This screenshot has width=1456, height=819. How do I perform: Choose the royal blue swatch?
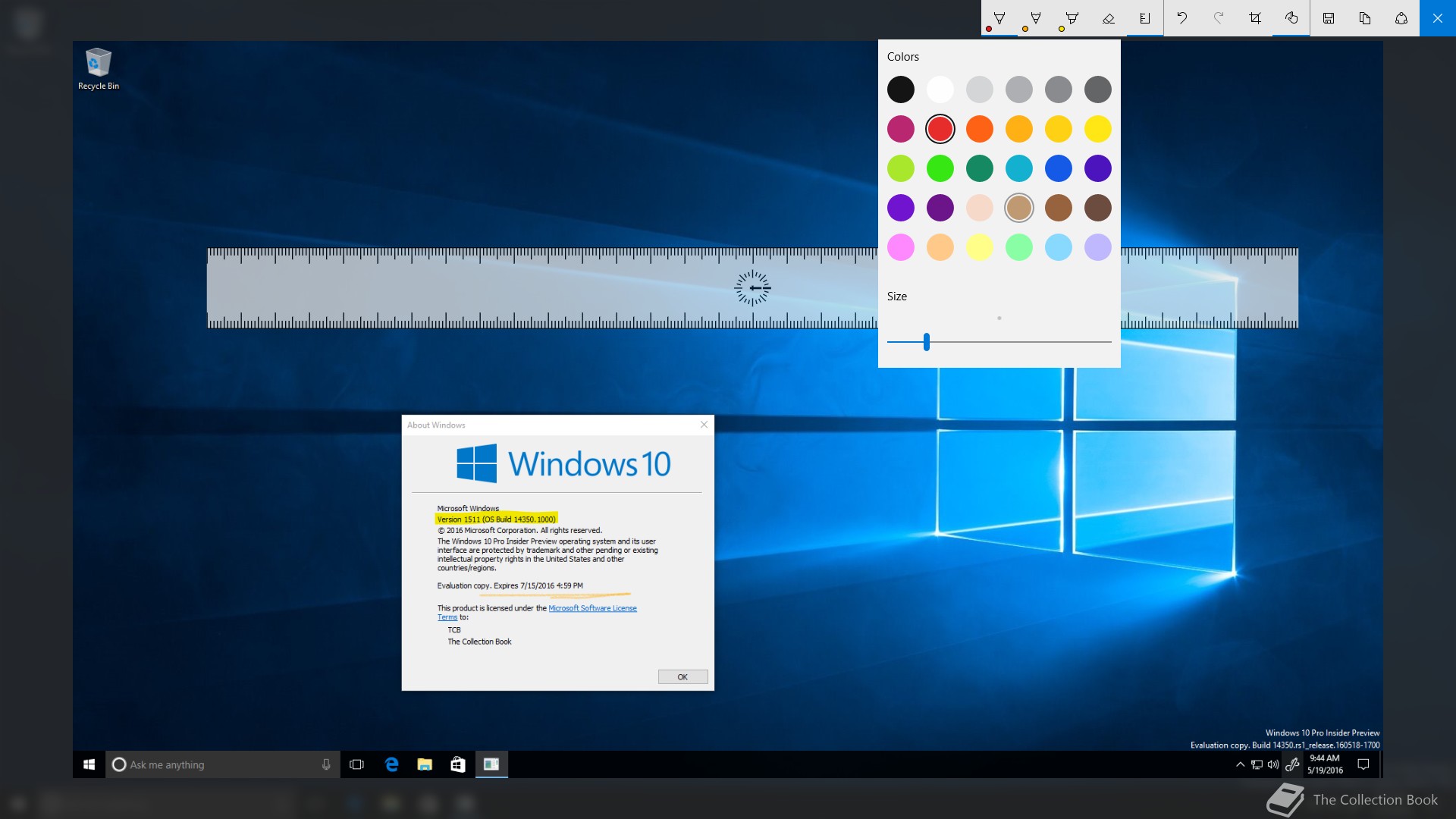coord(1059,168)
